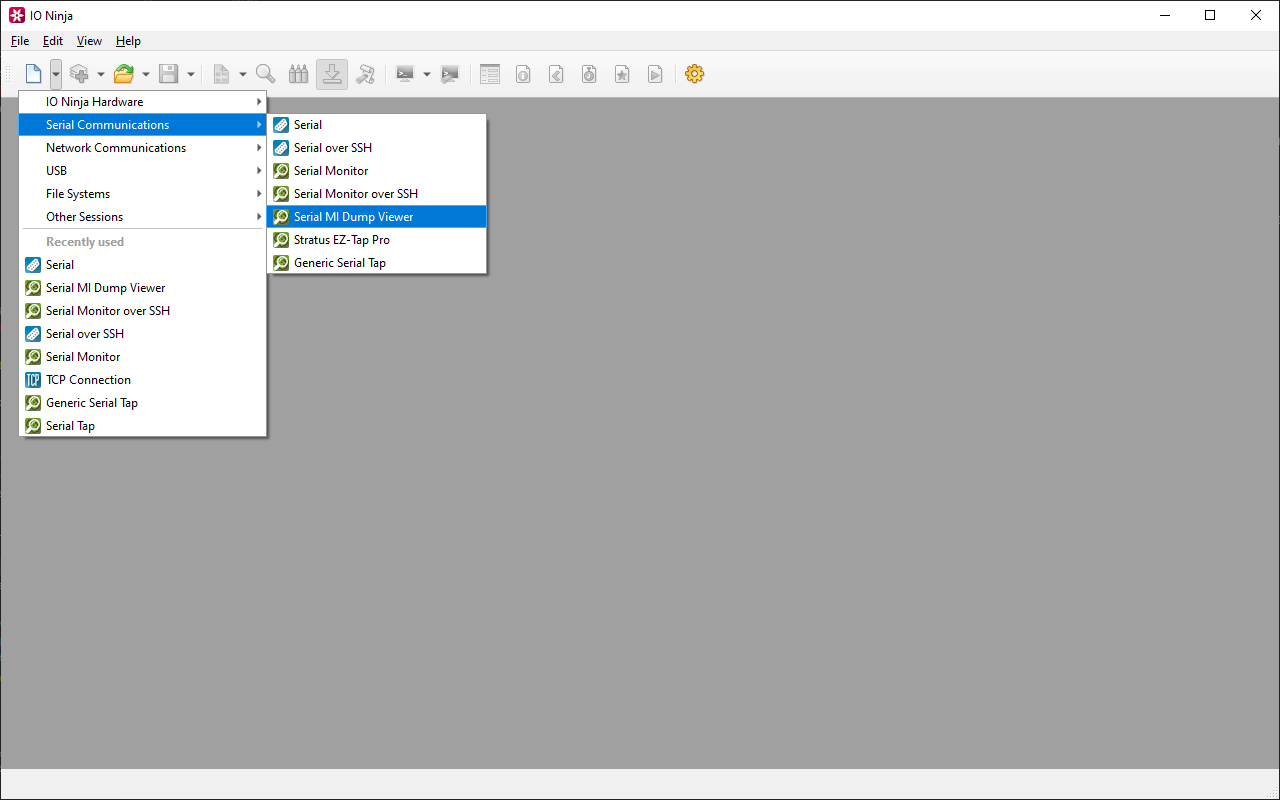Image resolution: width=1280 pixels, height=800 pixels.
Task: Open the New Session dropdown arrow
Action: coord(55,74)
